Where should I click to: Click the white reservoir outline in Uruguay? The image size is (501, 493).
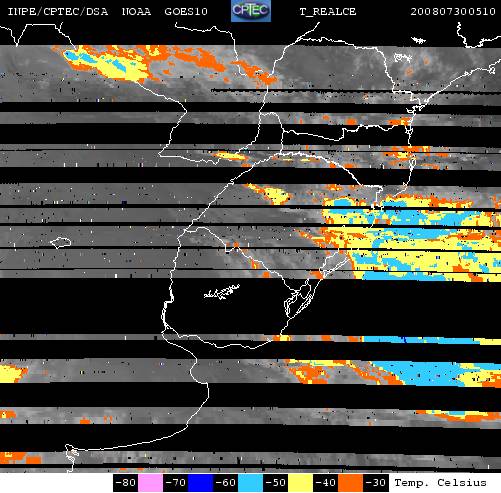[x=222, y=292]
